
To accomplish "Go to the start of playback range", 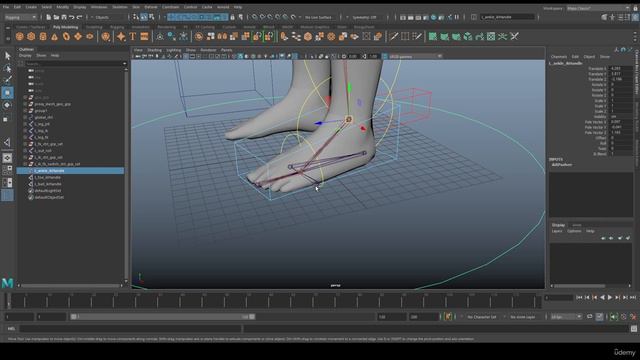I will [x=579, y=298].
